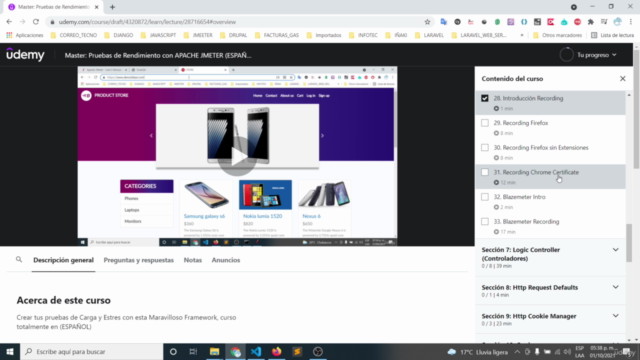Open lecture 29. Recording Firefox
Image resolution: width=640 pixels, height=360 pixels.
coord(521,123)
